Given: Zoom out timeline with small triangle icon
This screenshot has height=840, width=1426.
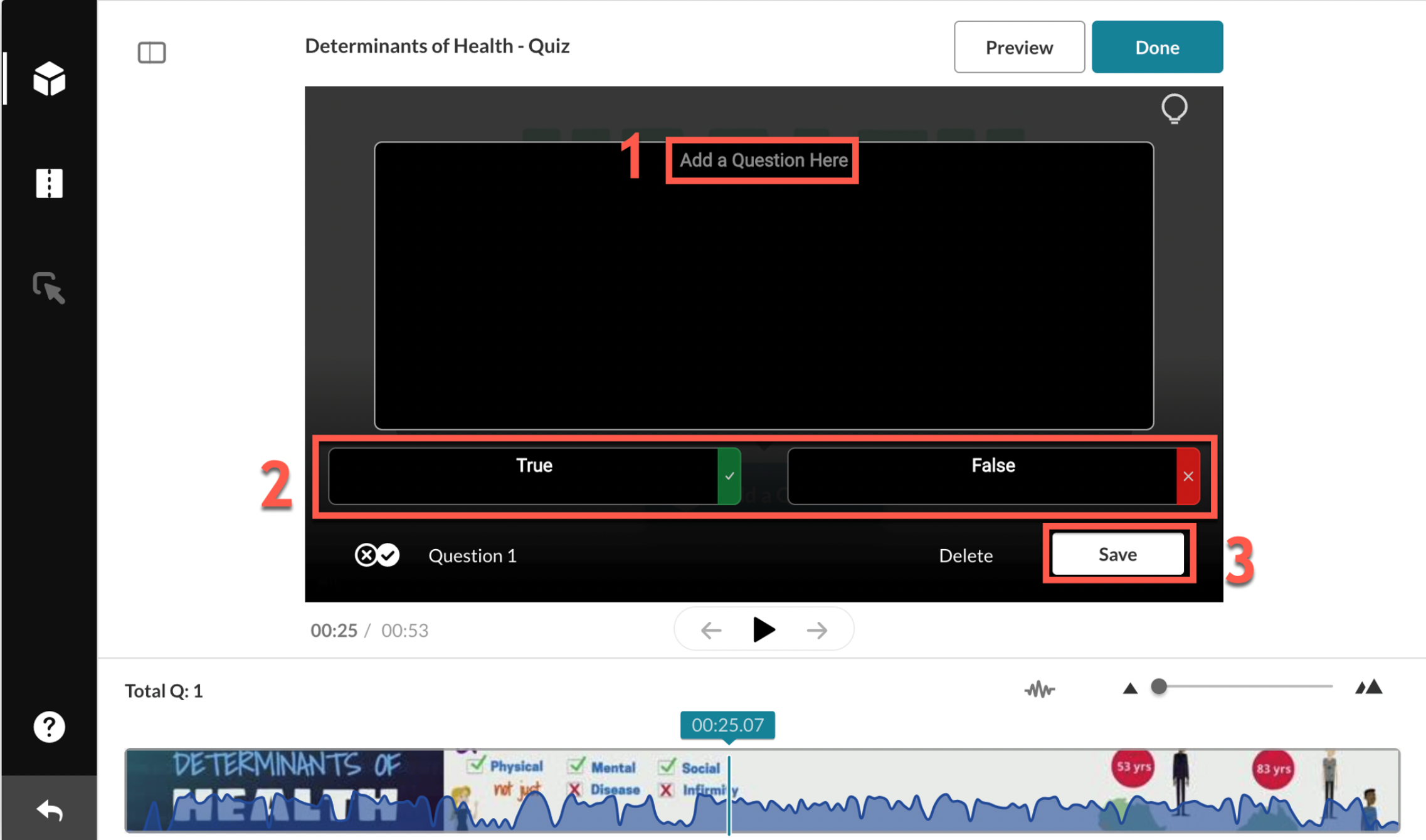Looking at the screenshot, I should click(1130, 689).
